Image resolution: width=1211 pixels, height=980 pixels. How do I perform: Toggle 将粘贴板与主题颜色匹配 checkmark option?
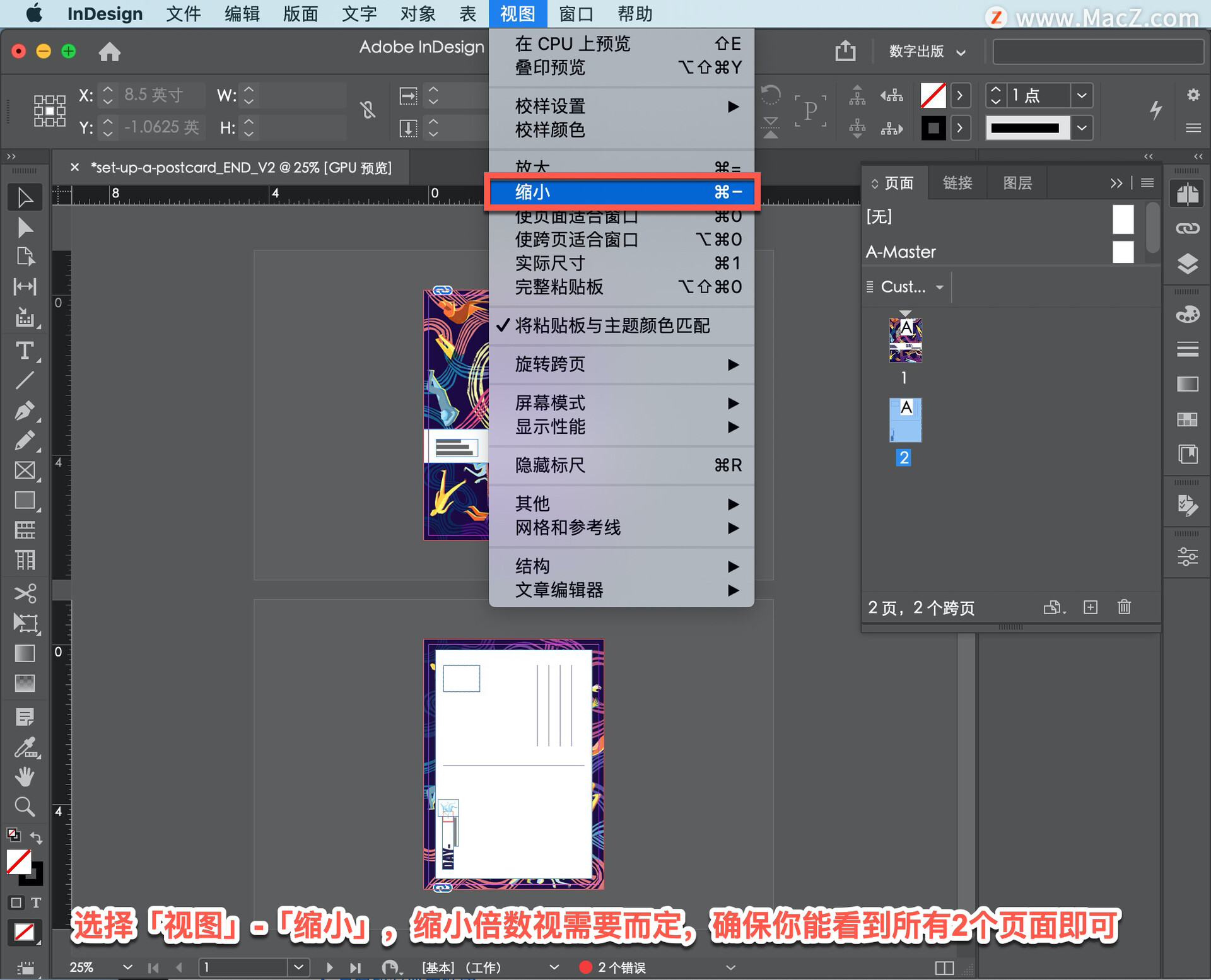point(612,325)
